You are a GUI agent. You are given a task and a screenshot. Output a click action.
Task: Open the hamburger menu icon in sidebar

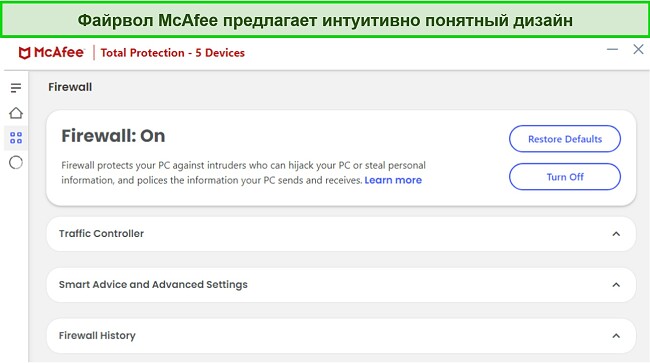point(16,88)
